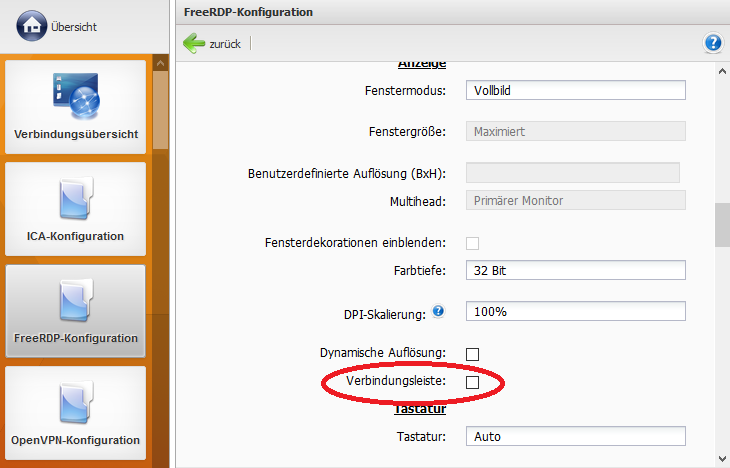Viewport: 730px width, 468px height.
Task: Click the green zurück arrow icon
Action: tap(194, 44)
